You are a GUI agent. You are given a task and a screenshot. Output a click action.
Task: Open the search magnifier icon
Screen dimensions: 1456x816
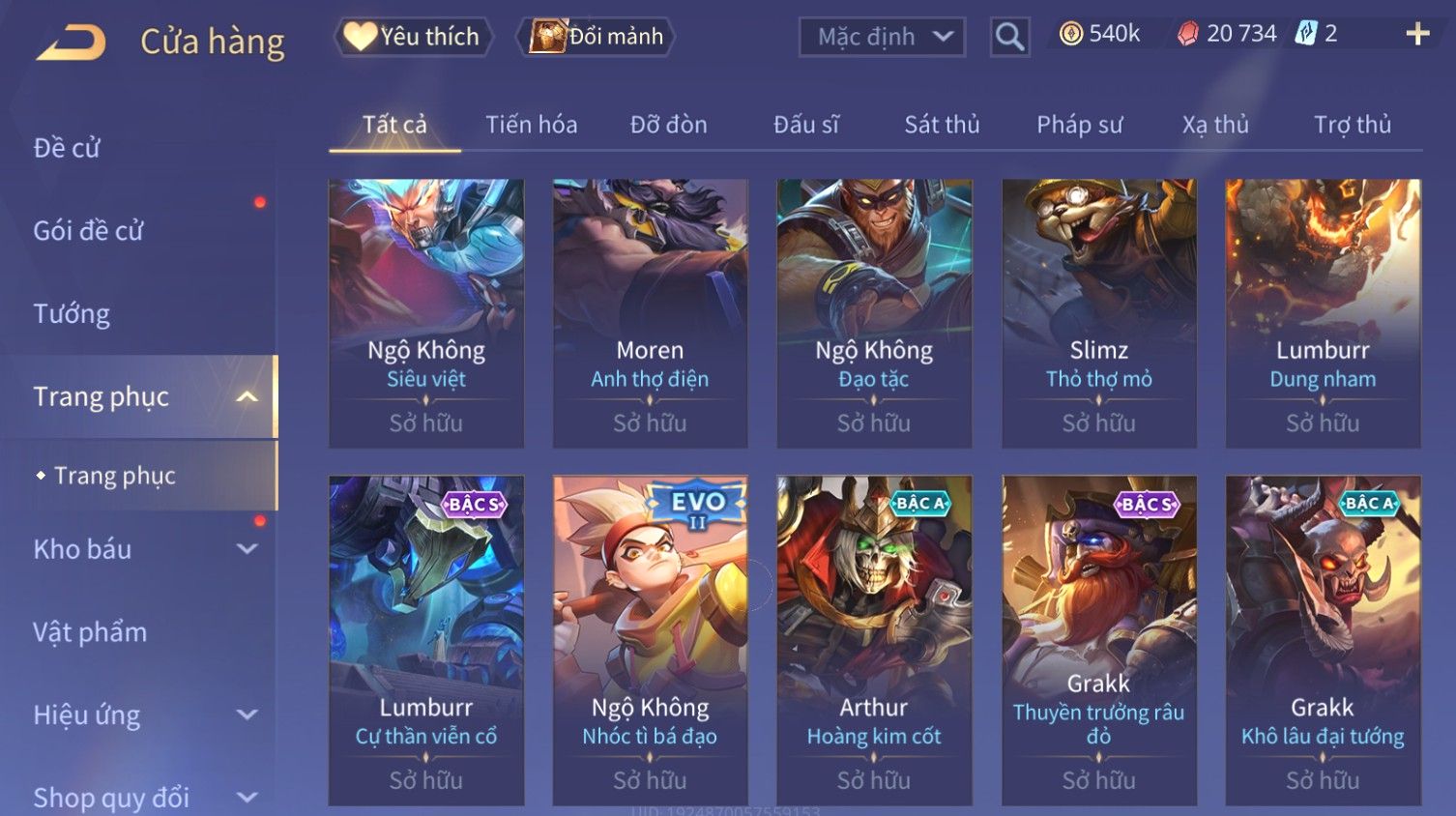[1009, 37]
